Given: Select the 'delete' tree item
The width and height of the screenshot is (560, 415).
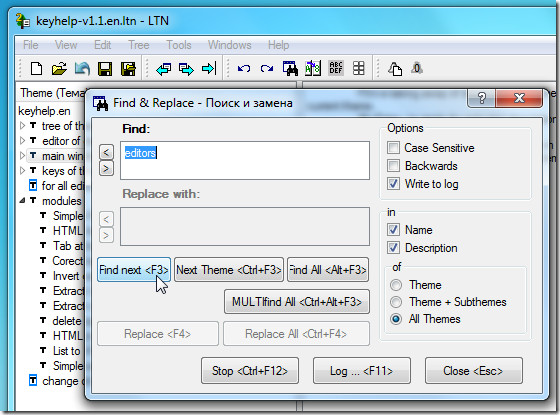Looking at the screenshot, I should click(66, 321).
